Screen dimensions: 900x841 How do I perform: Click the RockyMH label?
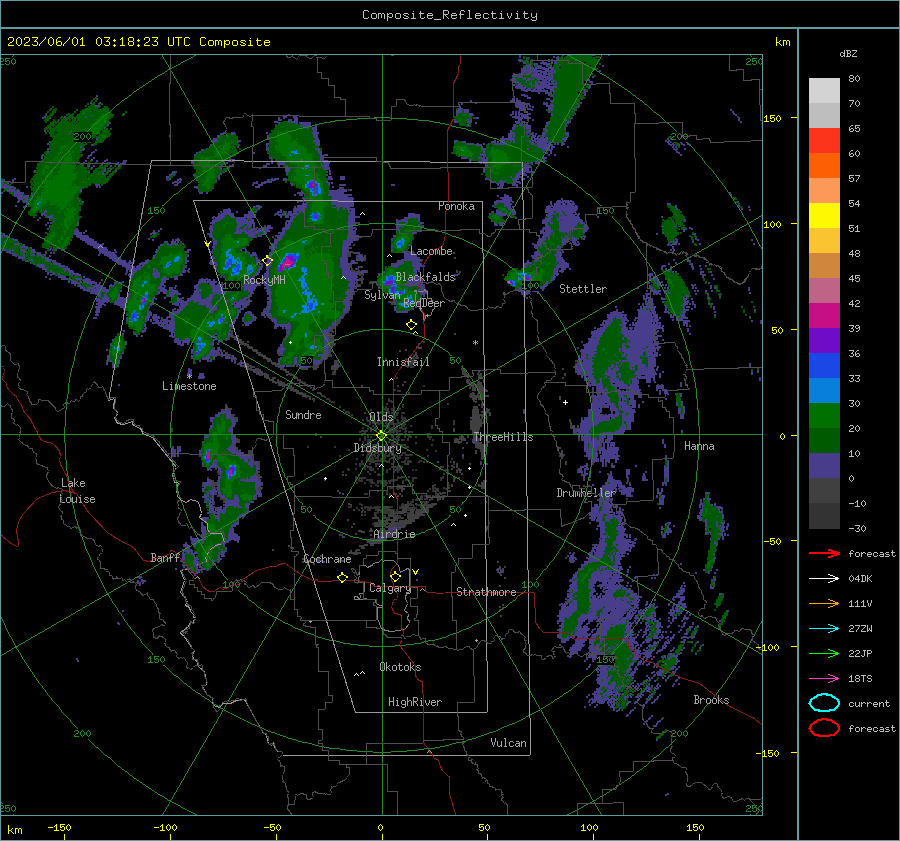(x=264, y=280)
